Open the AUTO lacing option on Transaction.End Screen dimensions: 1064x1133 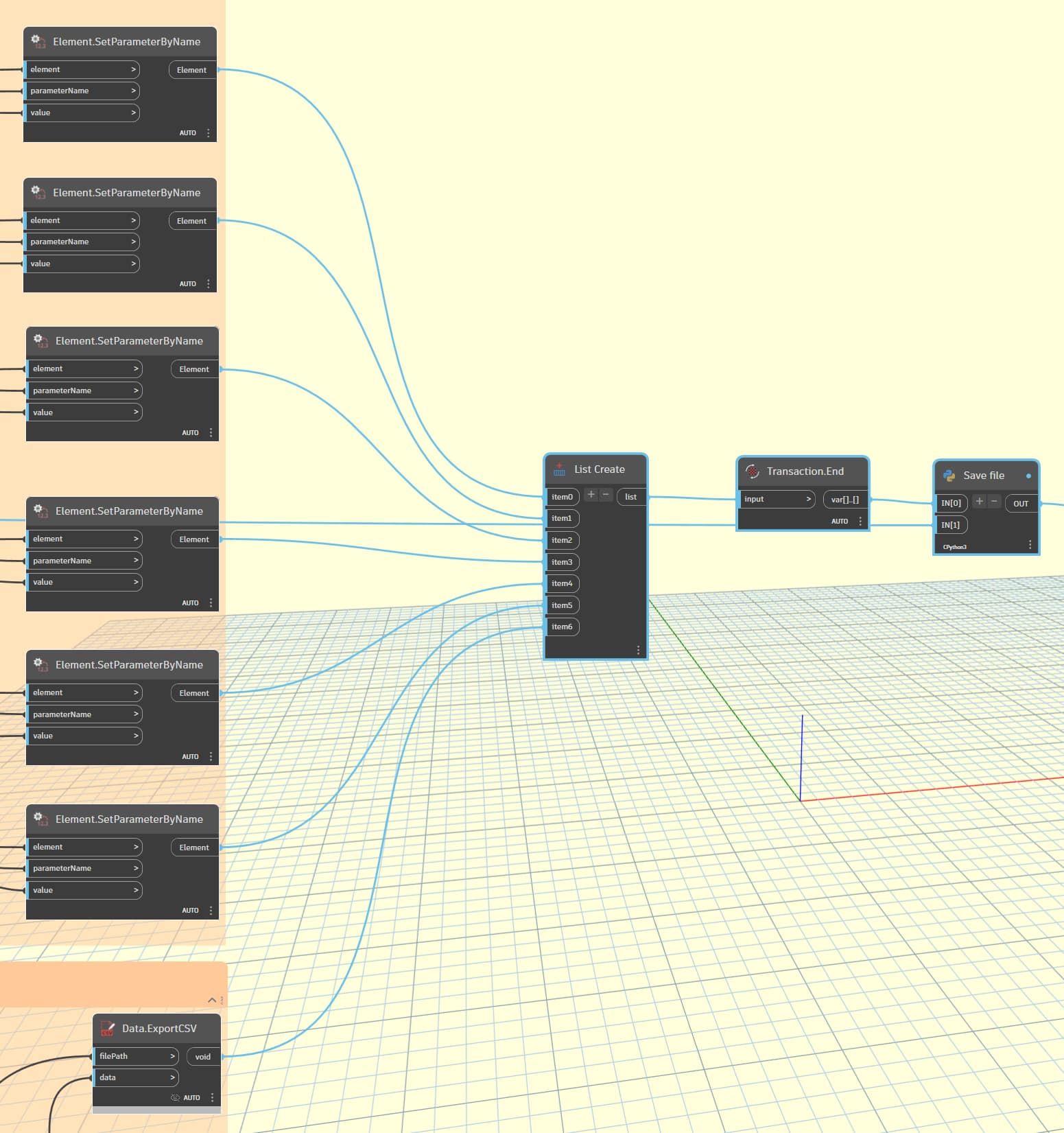(840, 521)
